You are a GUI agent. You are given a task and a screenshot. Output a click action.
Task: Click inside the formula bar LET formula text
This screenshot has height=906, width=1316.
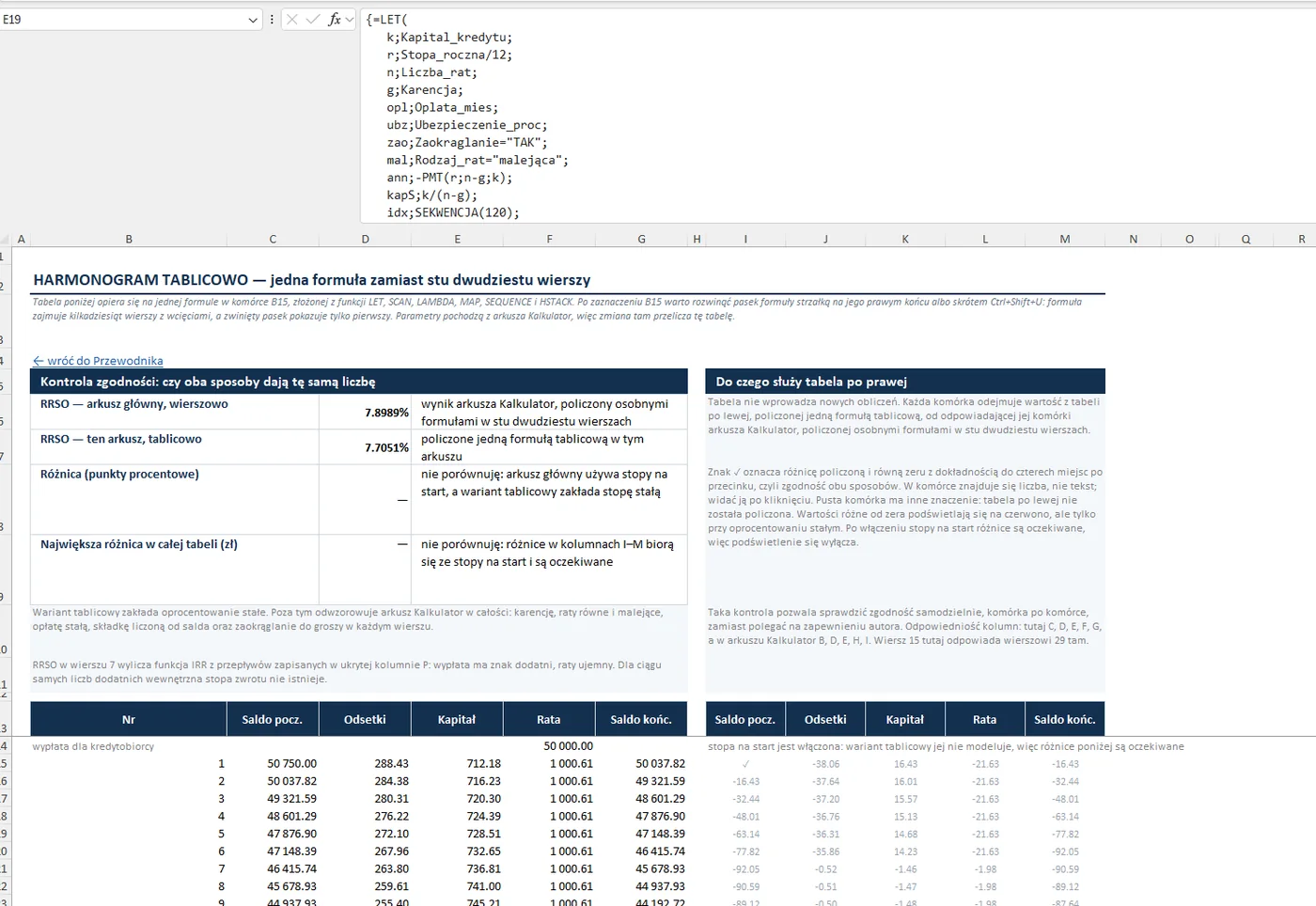tap(837, 116)
